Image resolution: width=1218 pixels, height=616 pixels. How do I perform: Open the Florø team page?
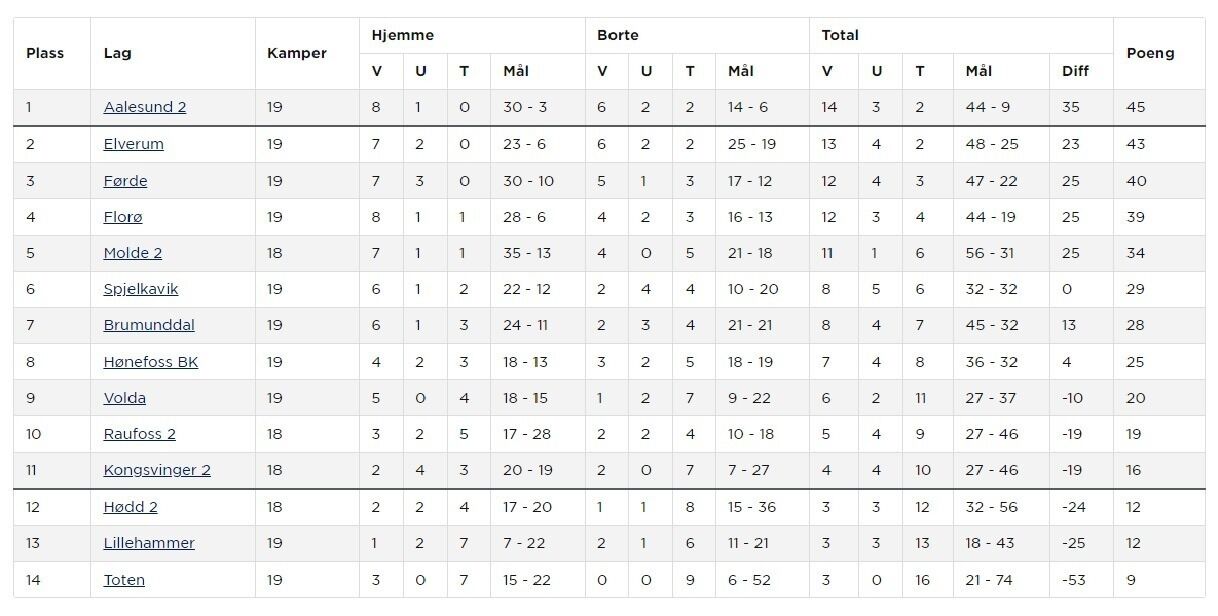point(123,217)
